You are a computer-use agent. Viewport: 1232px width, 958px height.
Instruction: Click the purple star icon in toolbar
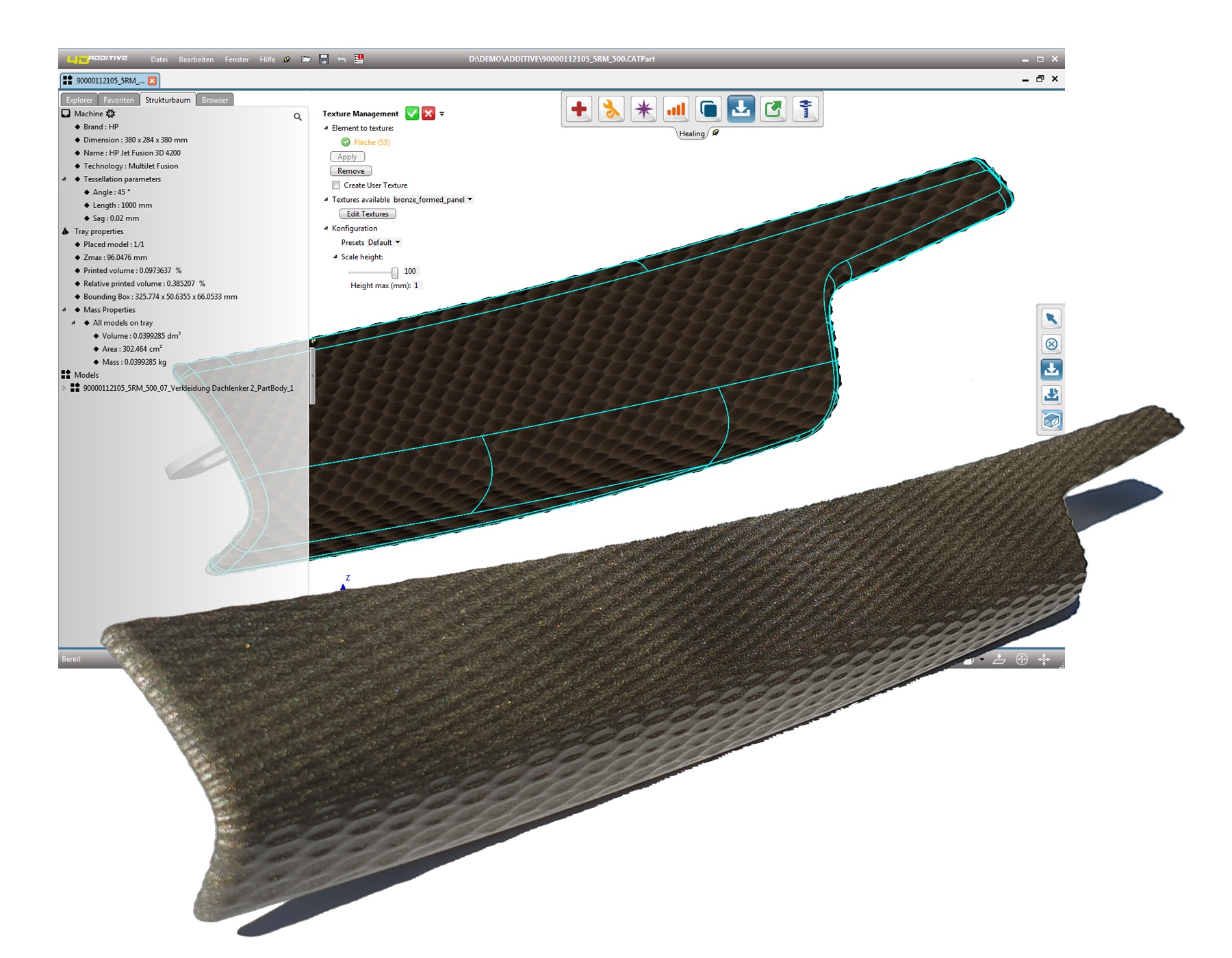[643, 109]
